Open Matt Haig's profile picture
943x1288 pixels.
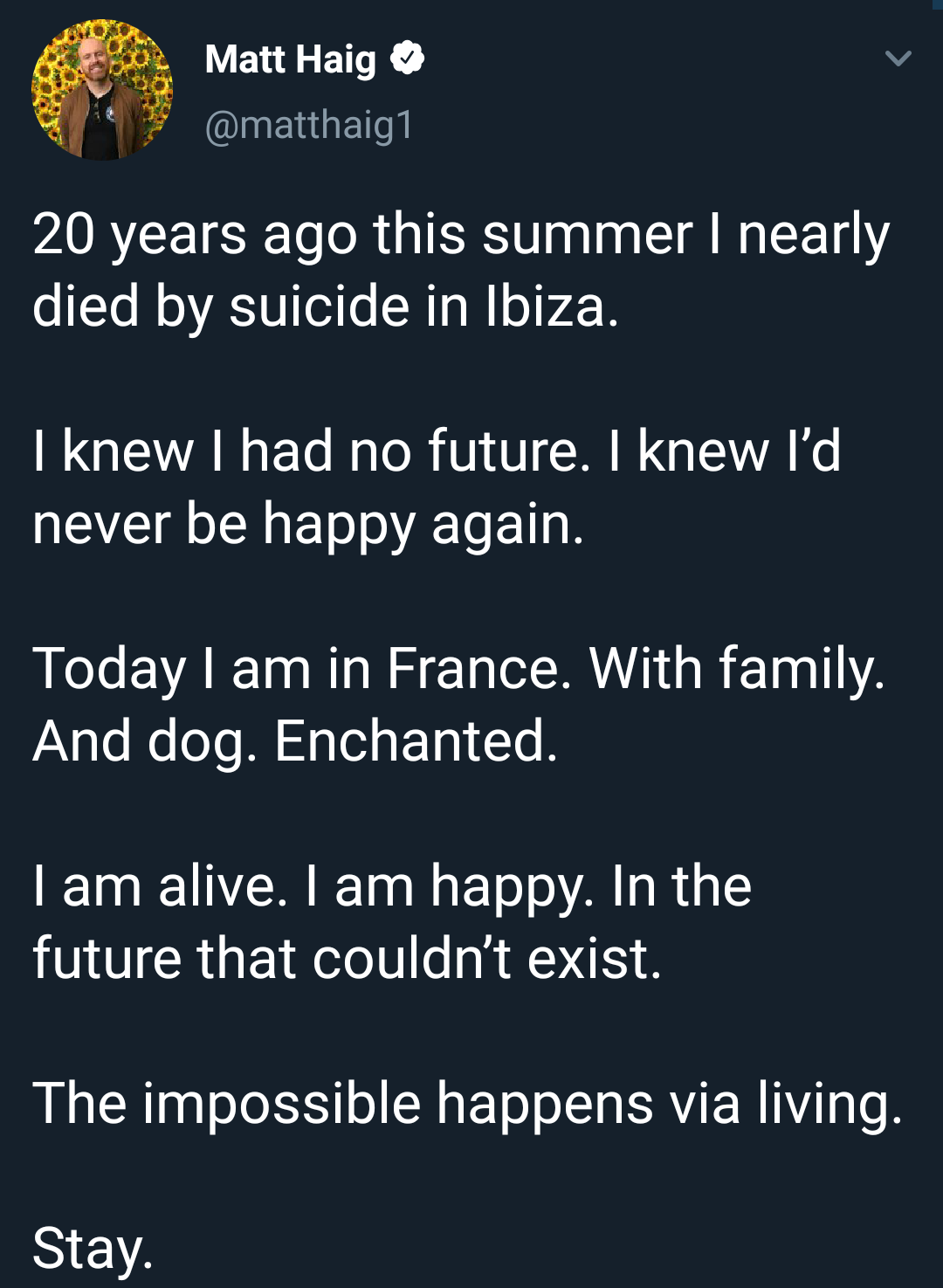[102, 90]
